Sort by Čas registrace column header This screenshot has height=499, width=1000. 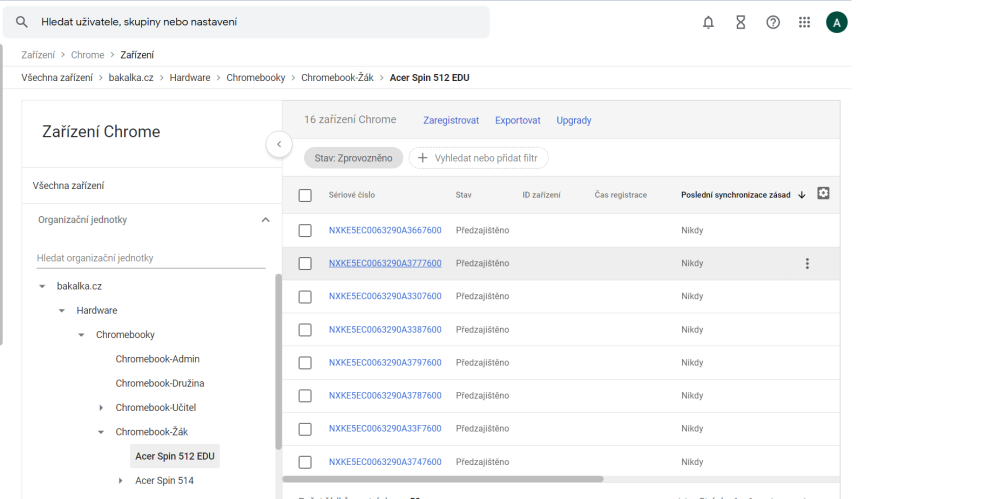621,195
